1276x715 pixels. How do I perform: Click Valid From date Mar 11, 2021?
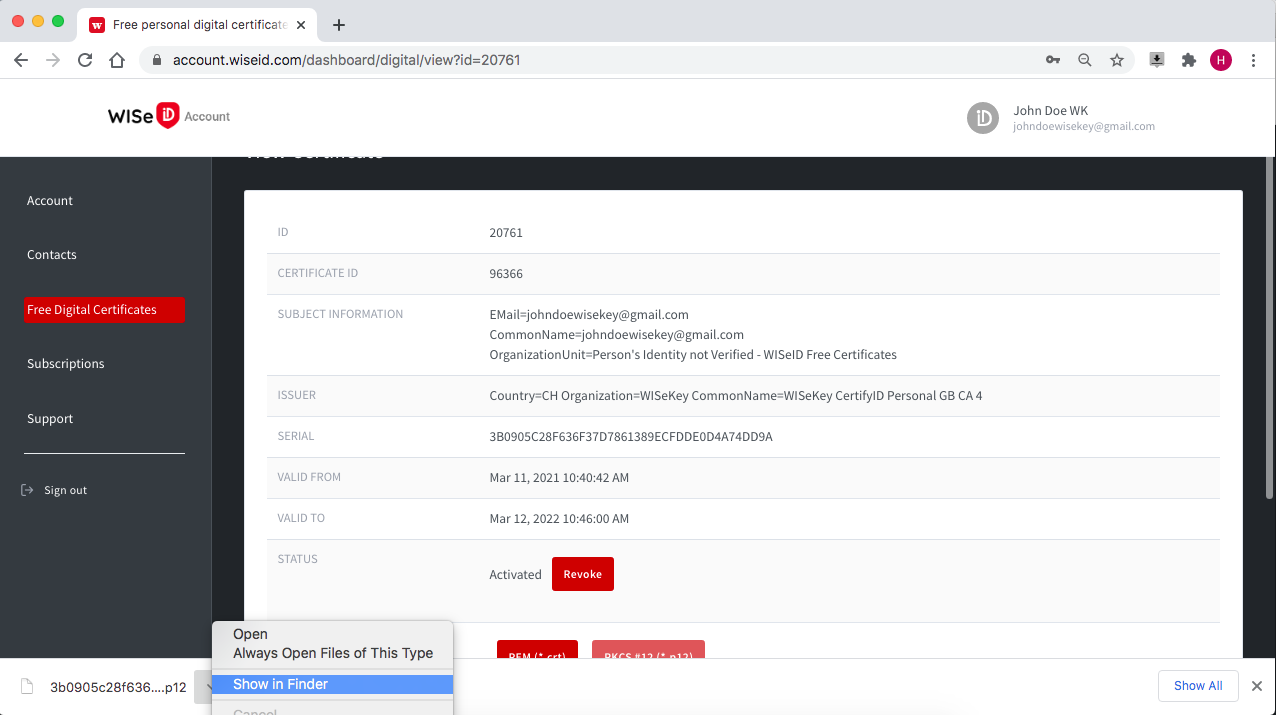[559, 478]
